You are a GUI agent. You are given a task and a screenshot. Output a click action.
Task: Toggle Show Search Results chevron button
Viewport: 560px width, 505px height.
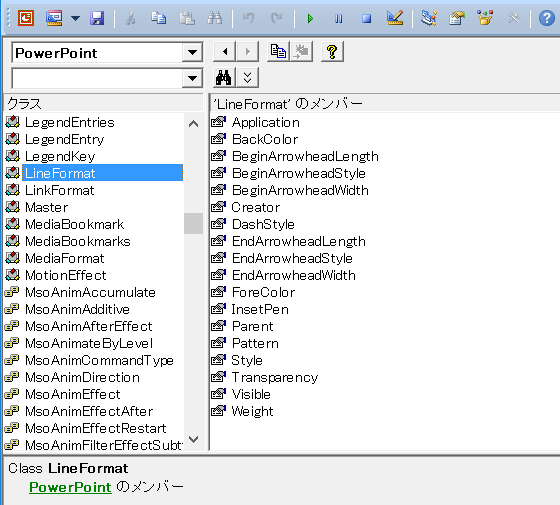(248, 77)
